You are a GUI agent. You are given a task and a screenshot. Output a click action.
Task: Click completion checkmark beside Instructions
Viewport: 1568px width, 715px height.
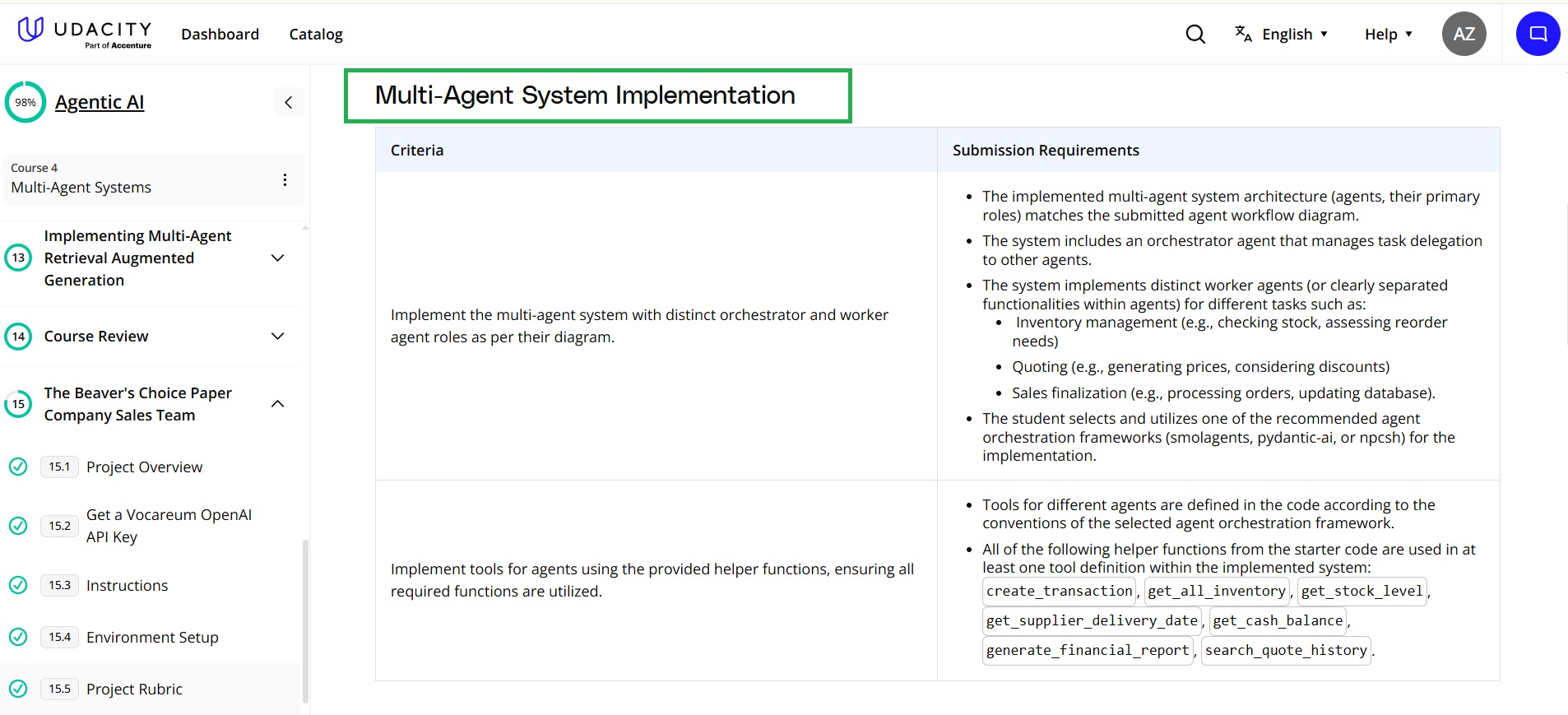(x=18, y=585)
